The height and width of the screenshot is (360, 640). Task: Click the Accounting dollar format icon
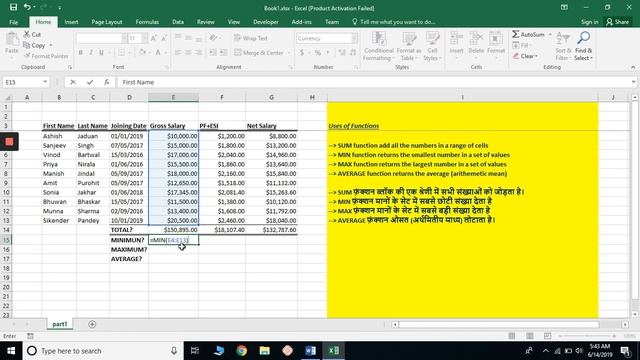click(302, 53)
